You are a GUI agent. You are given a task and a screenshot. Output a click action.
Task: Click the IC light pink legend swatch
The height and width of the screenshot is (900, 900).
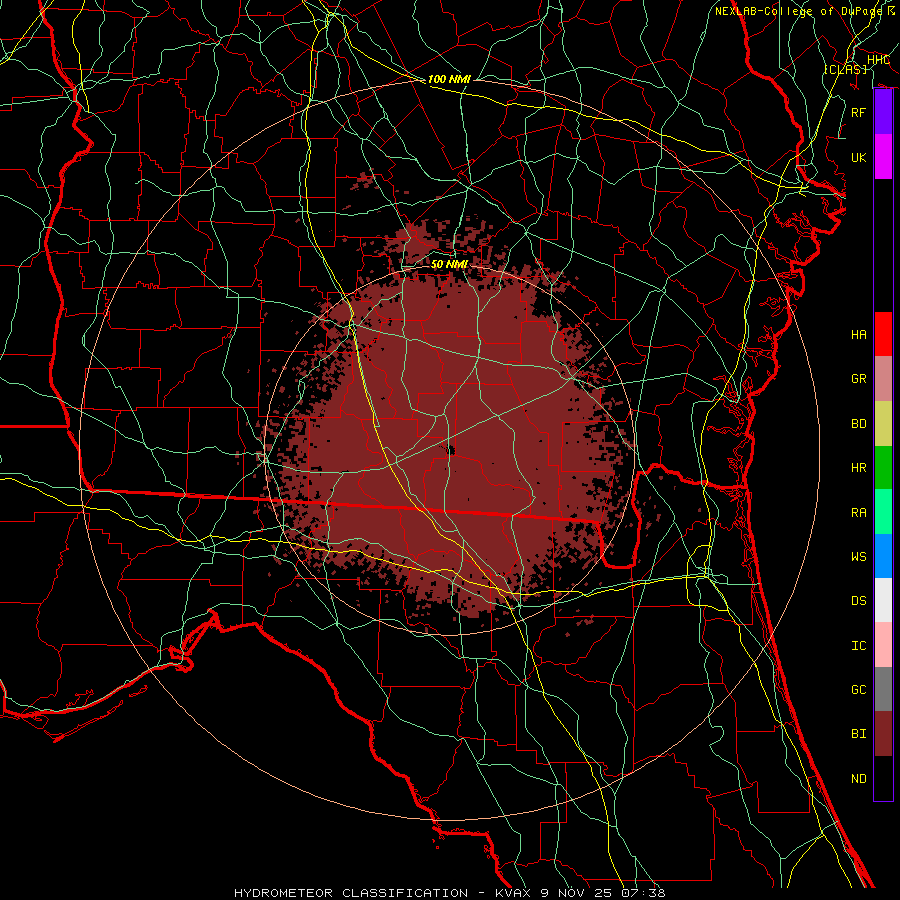point(883,645)
